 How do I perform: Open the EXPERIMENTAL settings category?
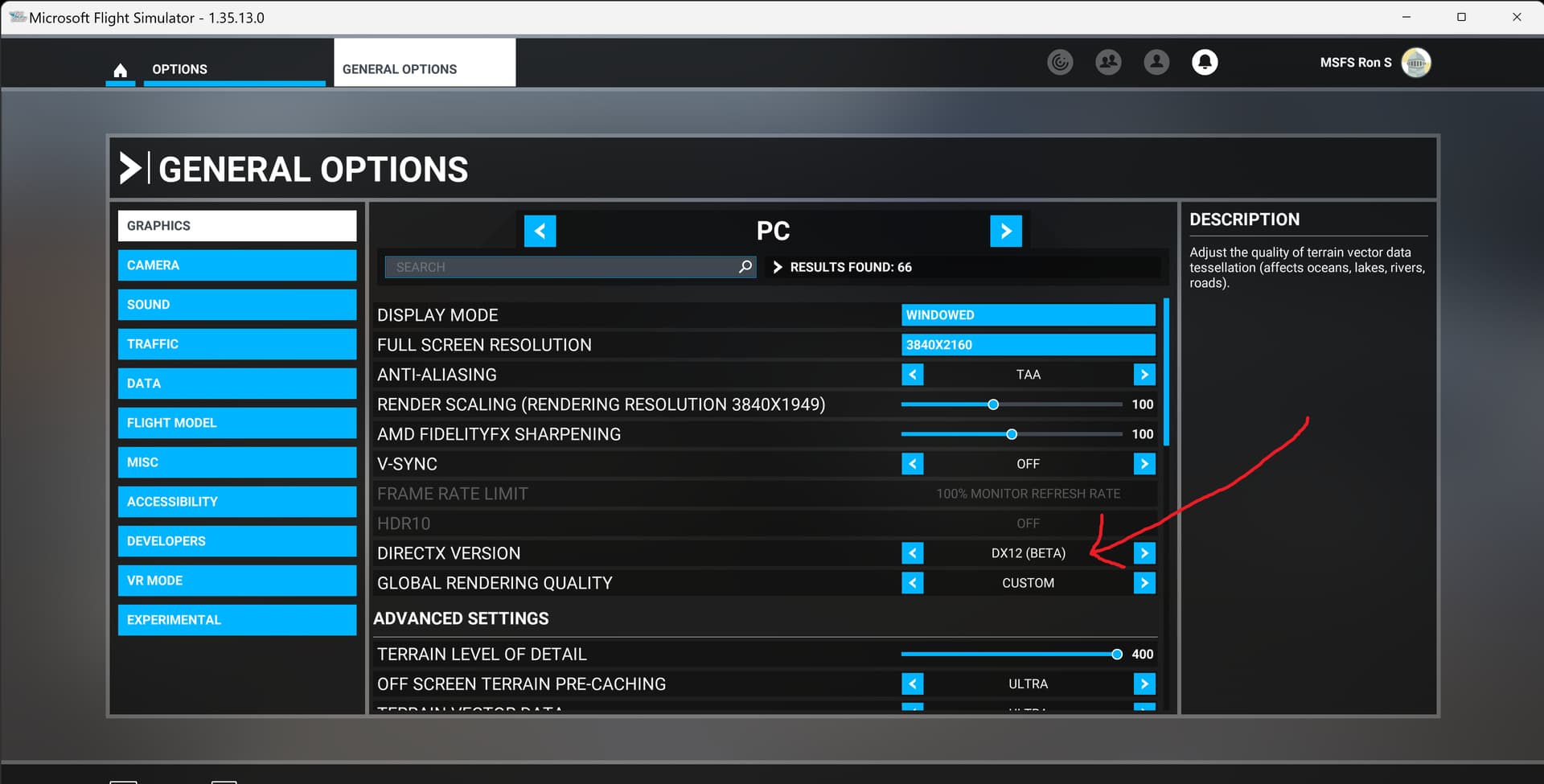pyautogui.click(x=237, y=620)
